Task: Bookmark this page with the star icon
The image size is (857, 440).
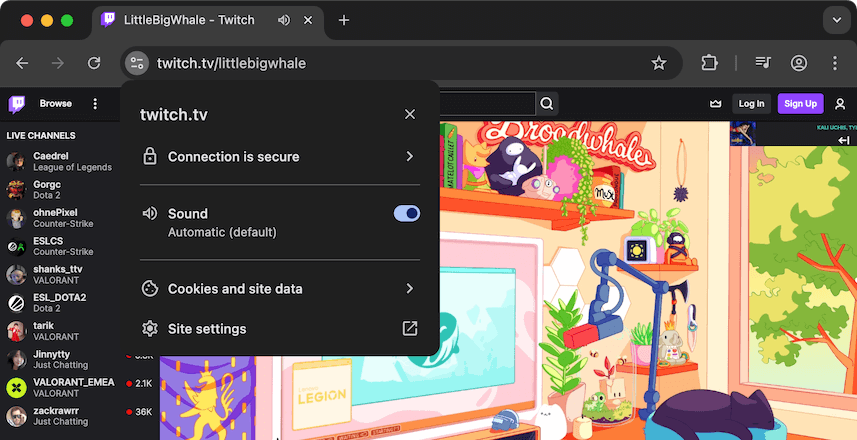Action: [659, 63]
